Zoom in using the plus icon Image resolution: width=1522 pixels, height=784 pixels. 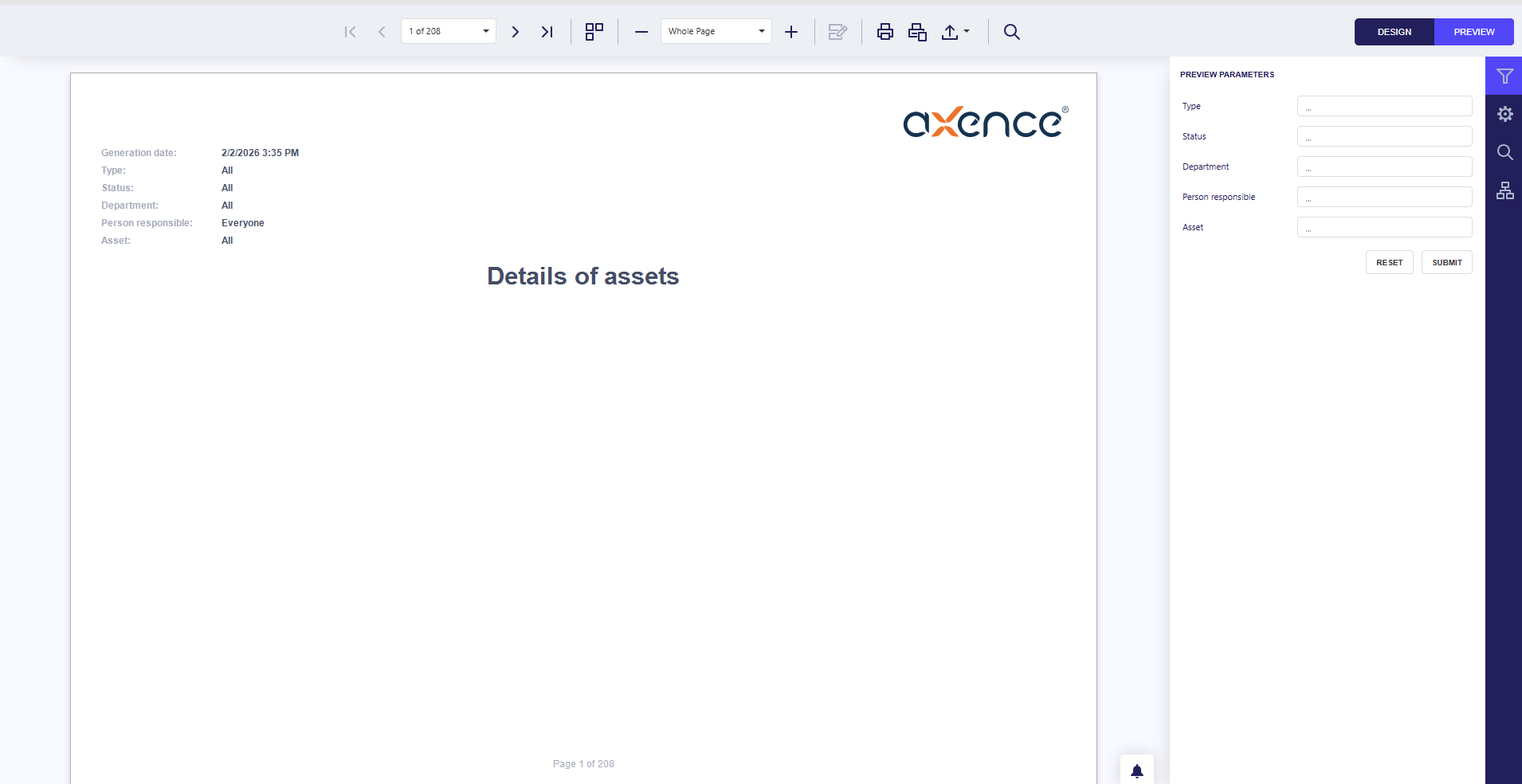(x=791, y=32)
